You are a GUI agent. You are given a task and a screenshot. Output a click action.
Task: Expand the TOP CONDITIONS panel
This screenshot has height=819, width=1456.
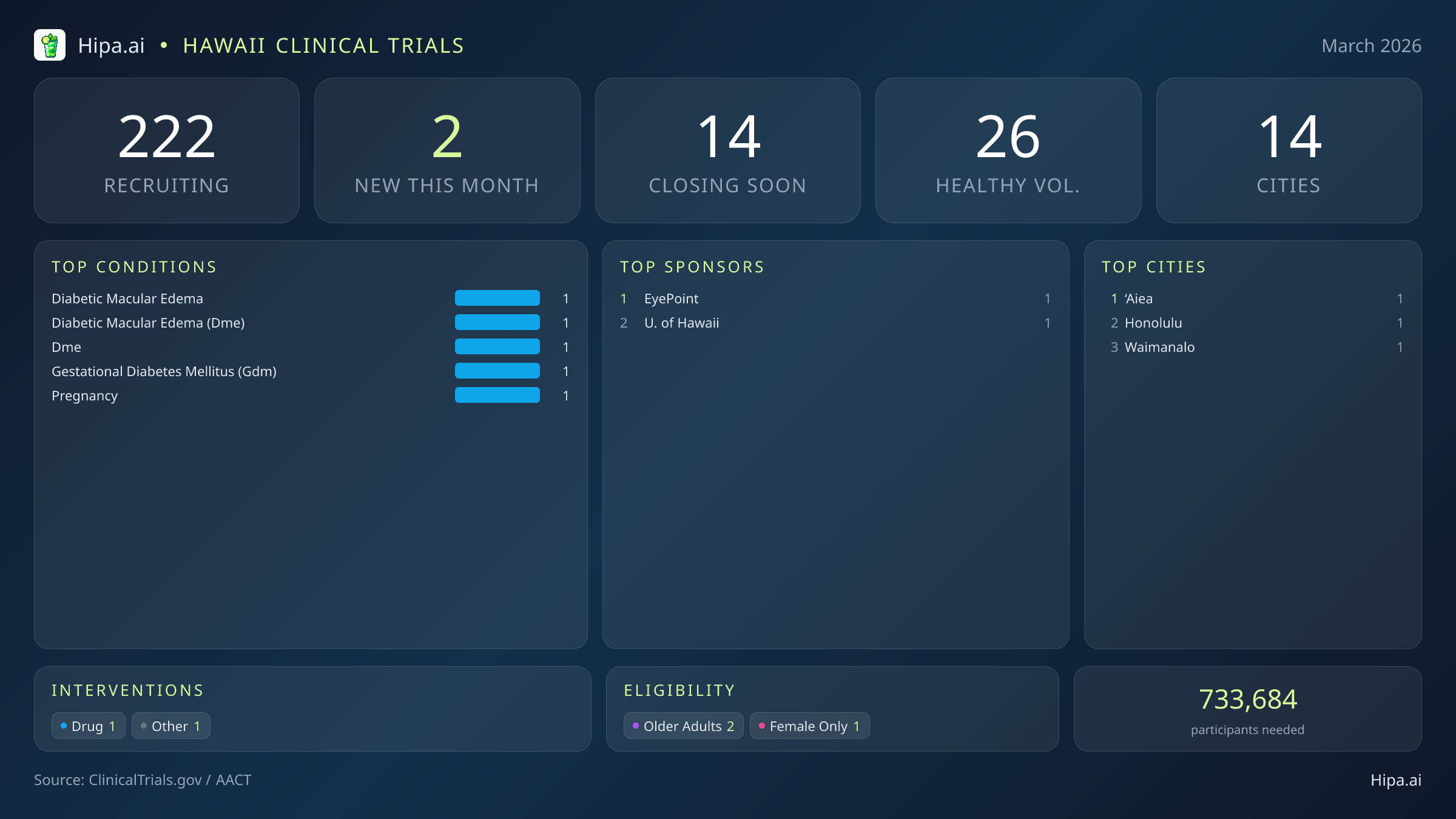click(135, 266)
